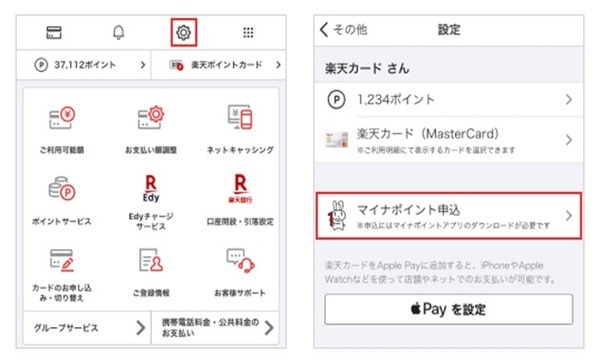
Task: Open Edyチャージサービス icon
Action: (151, 188)
